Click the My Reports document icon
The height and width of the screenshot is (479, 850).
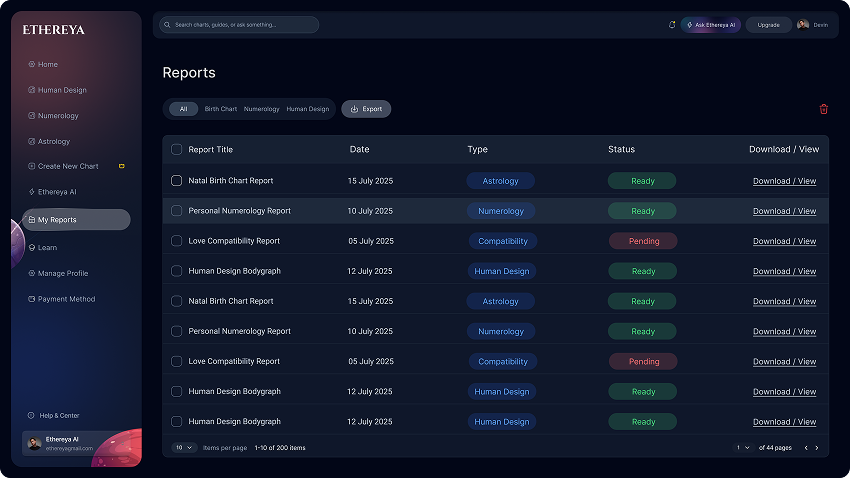[x=31, y=220]
